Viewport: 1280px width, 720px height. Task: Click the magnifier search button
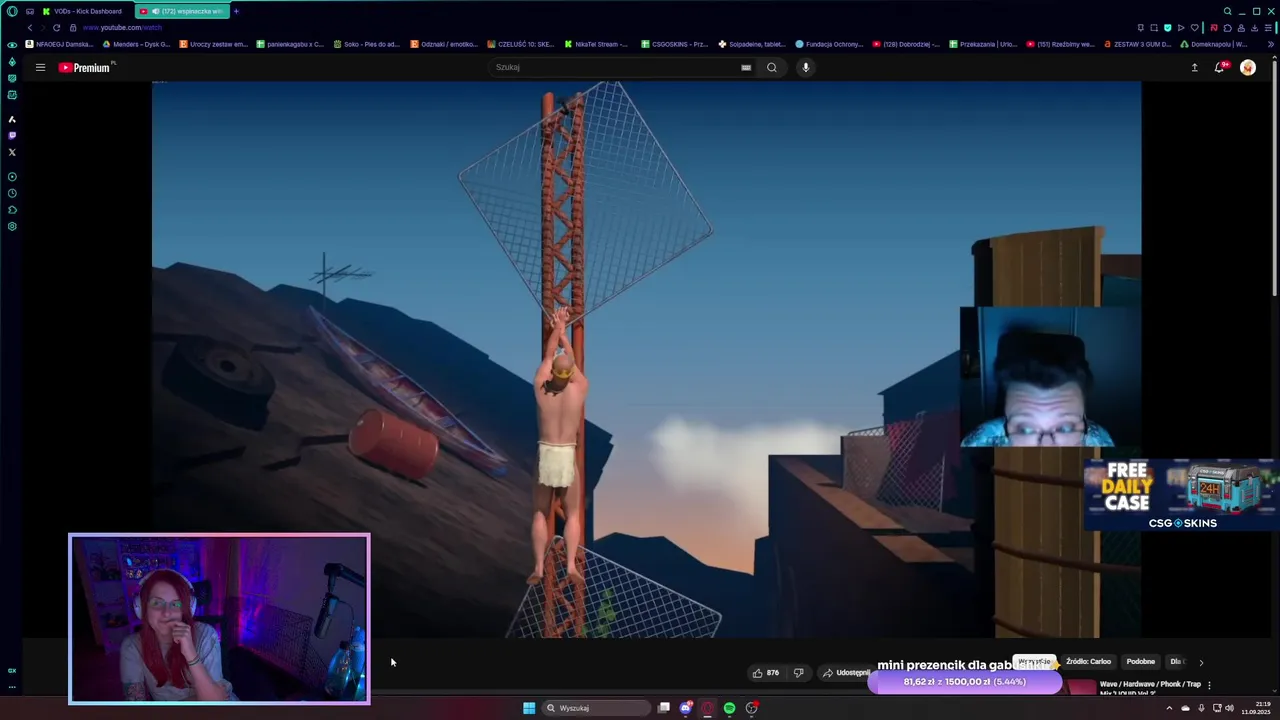point(771,67)
